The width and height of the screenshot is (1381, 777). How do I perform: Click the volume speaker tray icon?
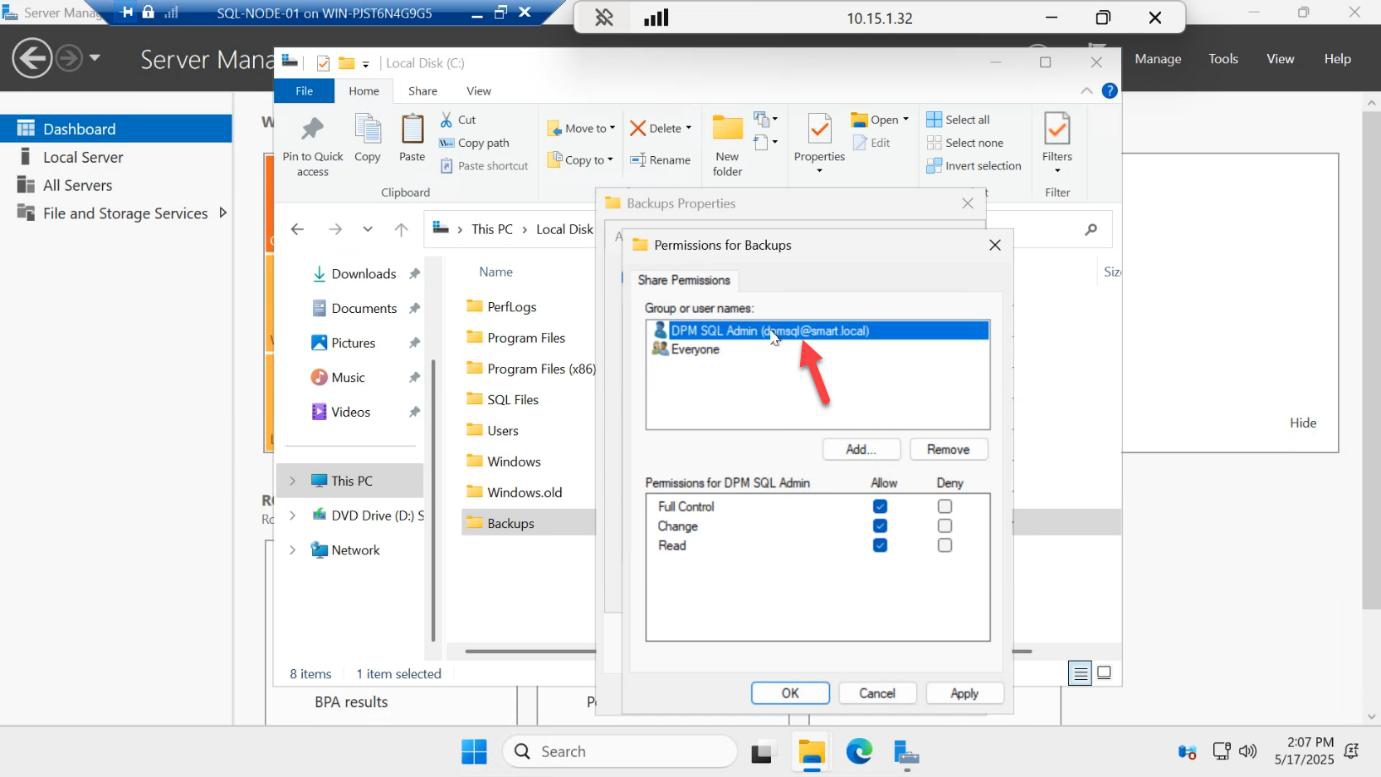click(x=1247, y=751)
